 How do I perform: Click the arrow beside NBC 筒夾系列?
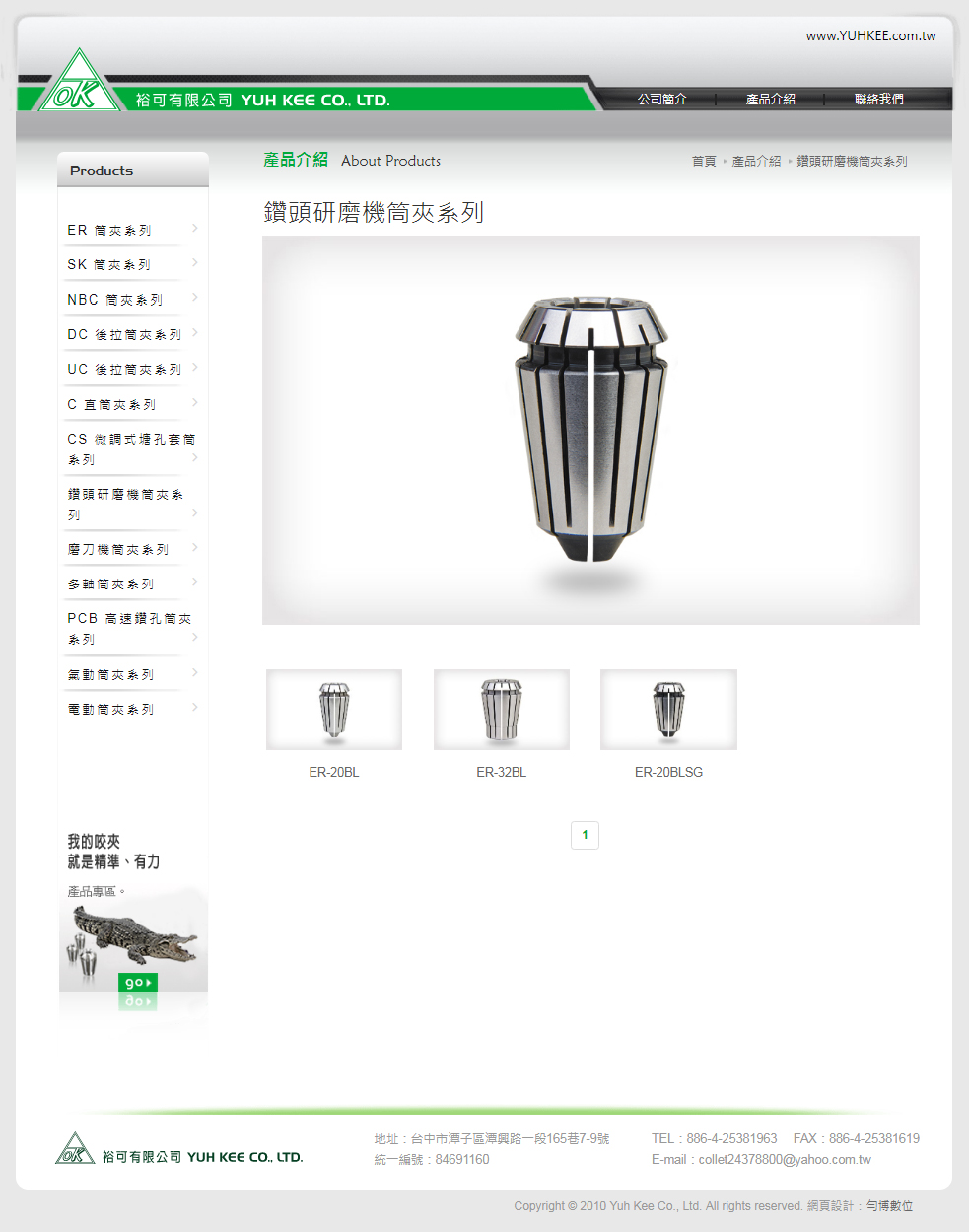[195, 297]
